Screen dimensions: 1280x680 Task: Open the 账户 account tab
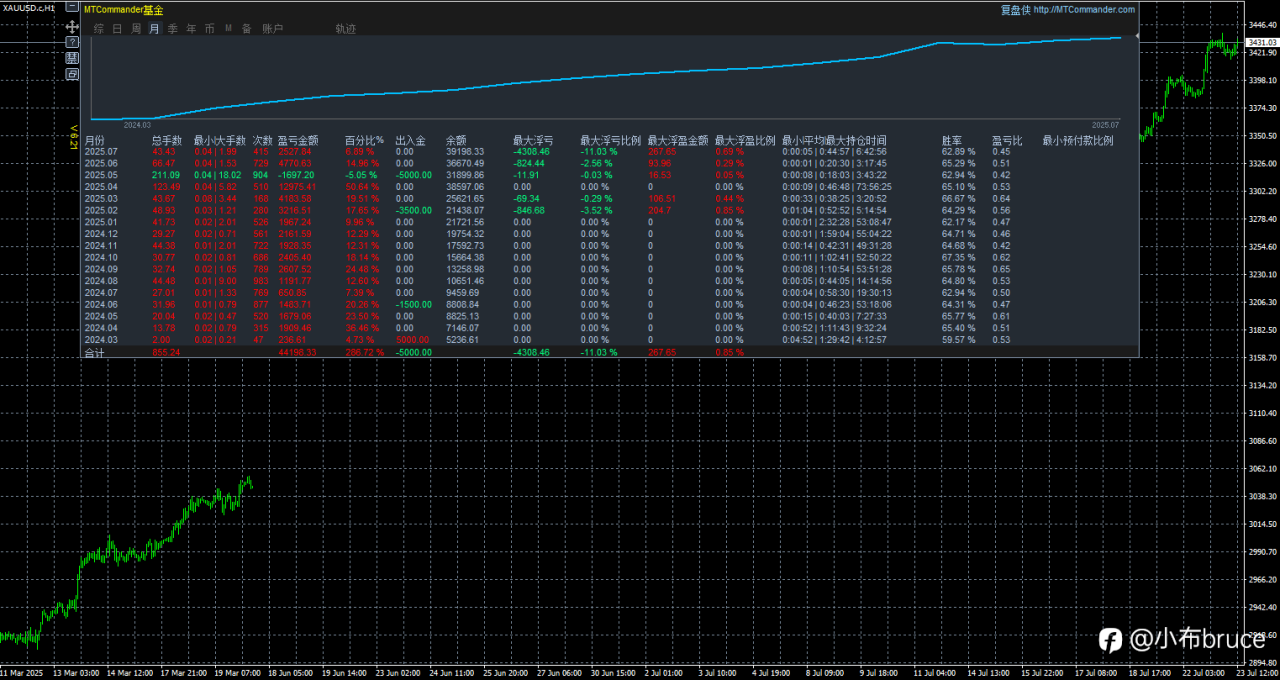272,29
